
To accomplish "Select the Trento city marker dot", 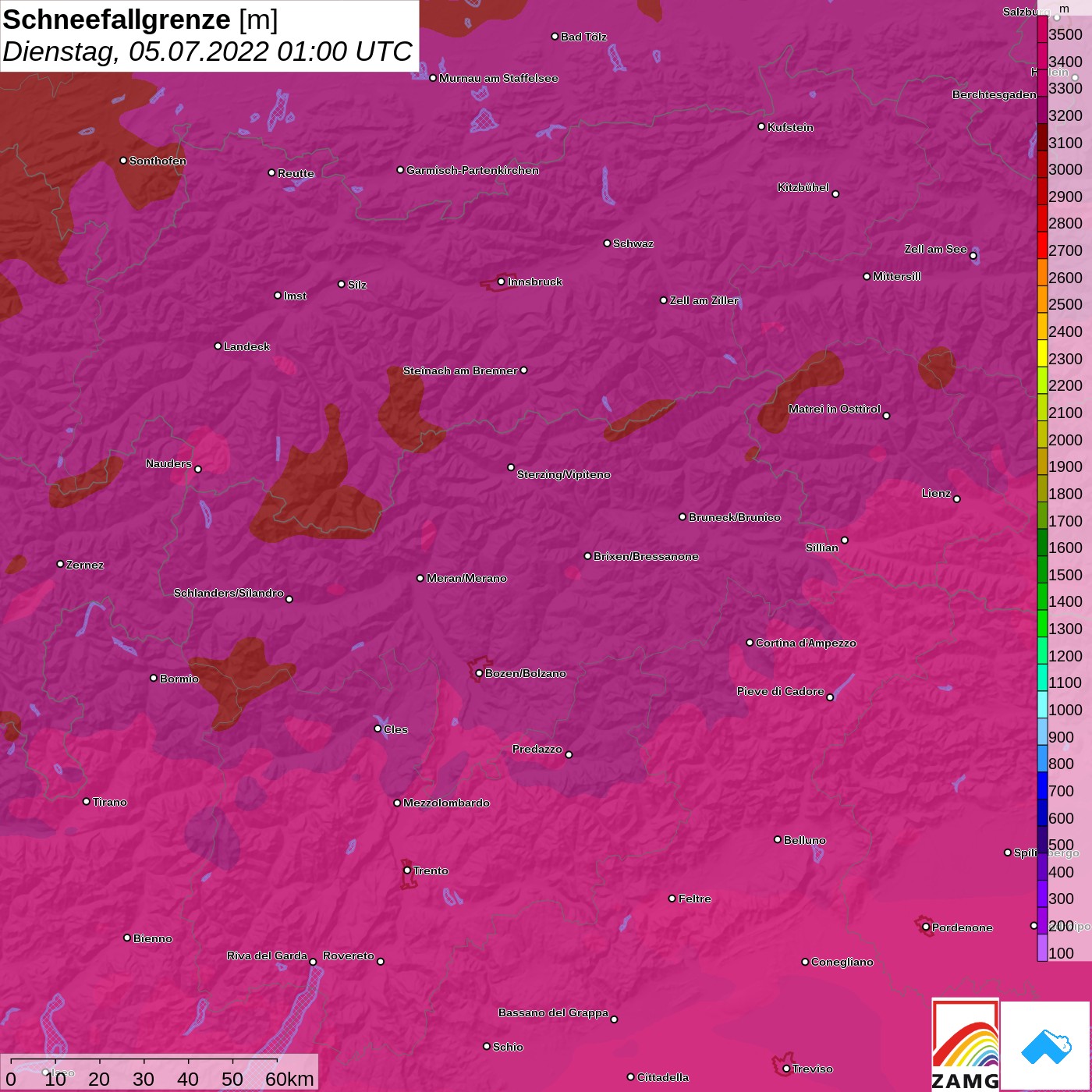I will coord(407,870).
